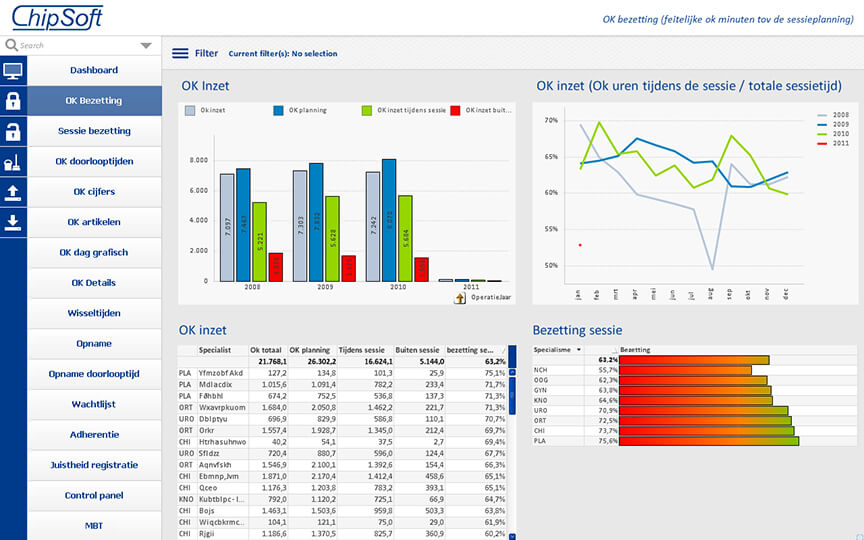This screenshot has height=540, width=864.
Task: Click the open padlock sidebar icon
Action: pyautogui.click(x=13, y=131)
